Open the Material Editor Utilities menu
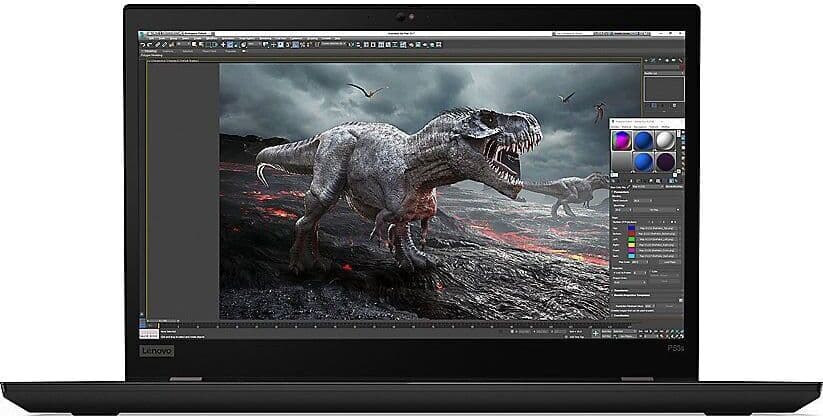 [666, 126]
